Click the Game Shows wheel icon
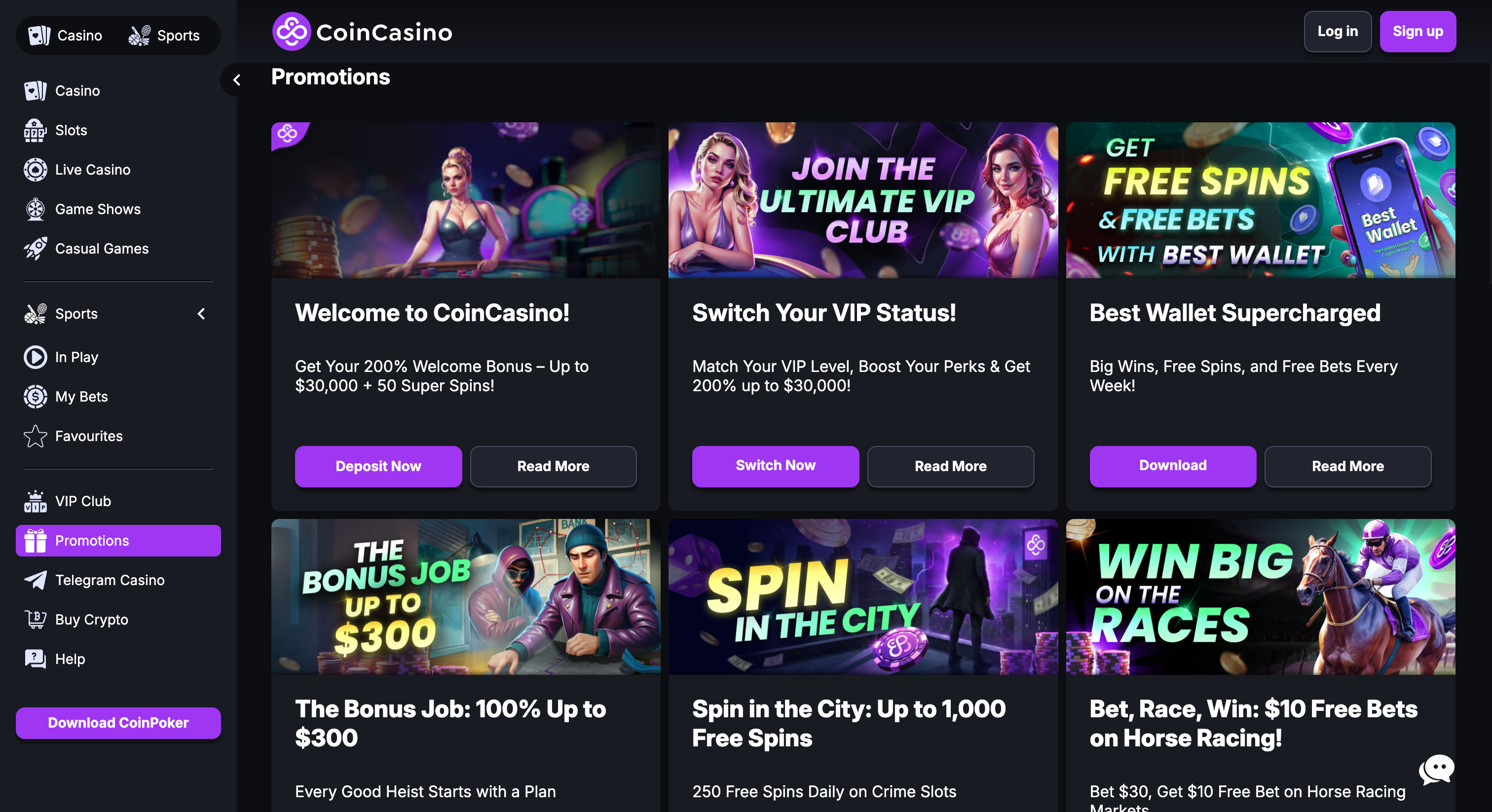 (x=35, y=209)
